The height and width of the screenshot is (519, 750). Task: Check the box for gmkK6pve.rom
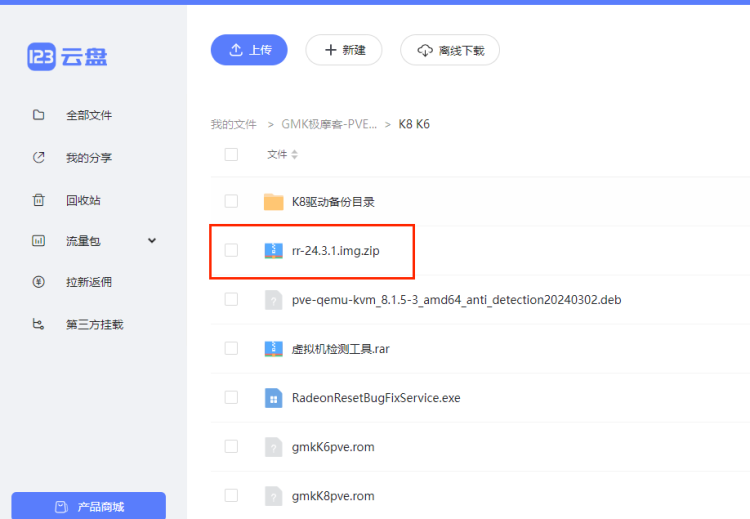[232, 446]
